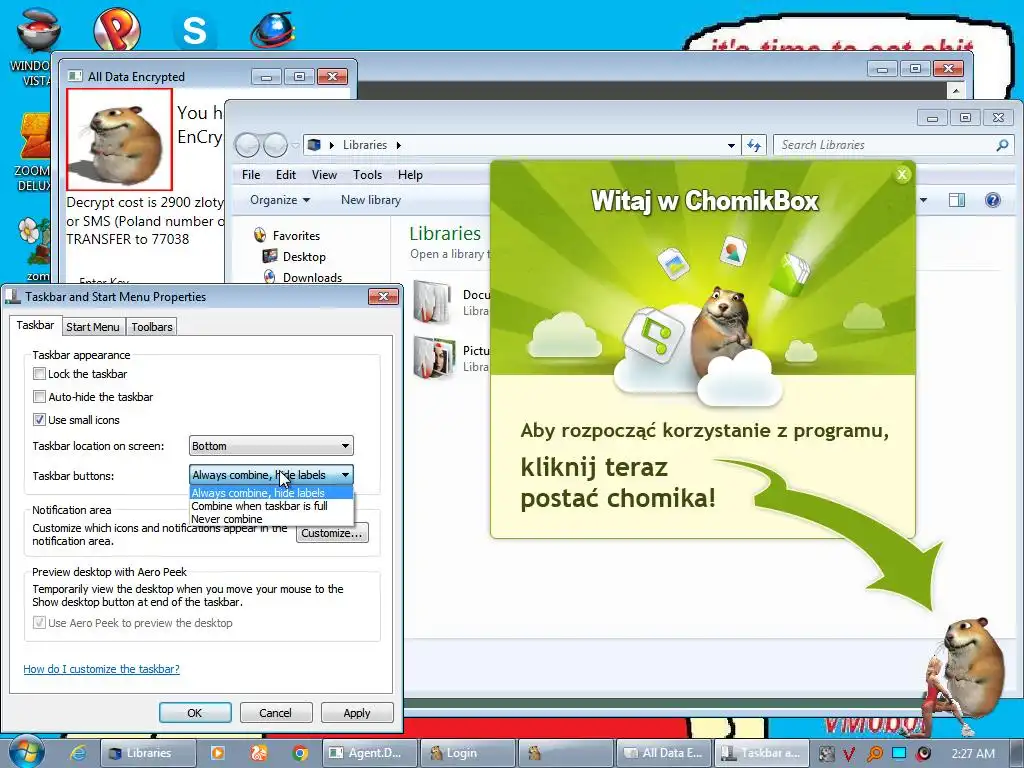Choose Always combine, hide labels in the open list
The image size is (1024, 768).
pos(271,493)
